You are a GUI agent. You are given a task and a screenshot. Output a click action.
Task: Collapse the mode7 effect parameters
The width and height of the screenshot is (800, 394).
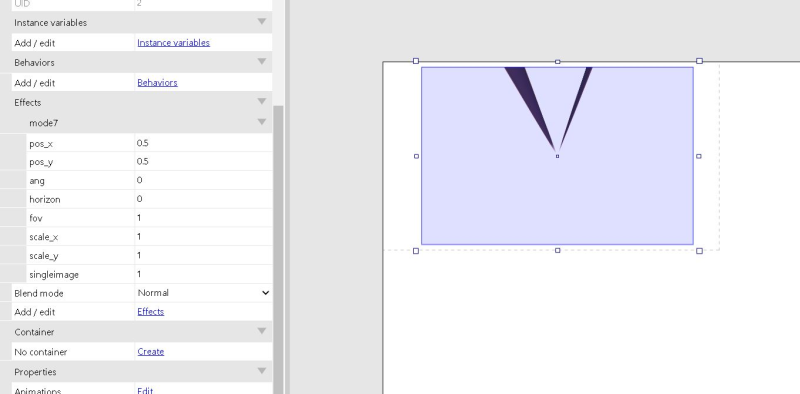click(x=262, y=122)
